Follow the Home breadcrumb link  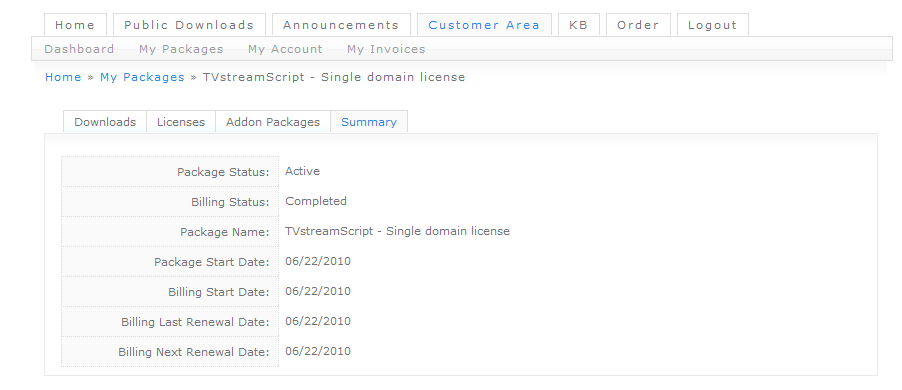coord(63,77)
